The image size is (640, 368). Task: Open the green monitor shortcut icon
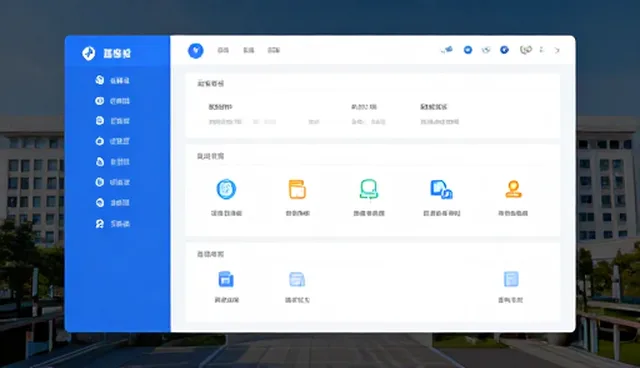coord(369,189)
